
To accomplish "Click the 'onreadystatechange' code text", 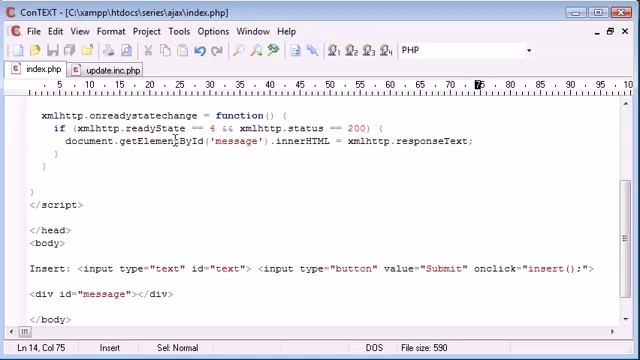I will tap(143, 116).
